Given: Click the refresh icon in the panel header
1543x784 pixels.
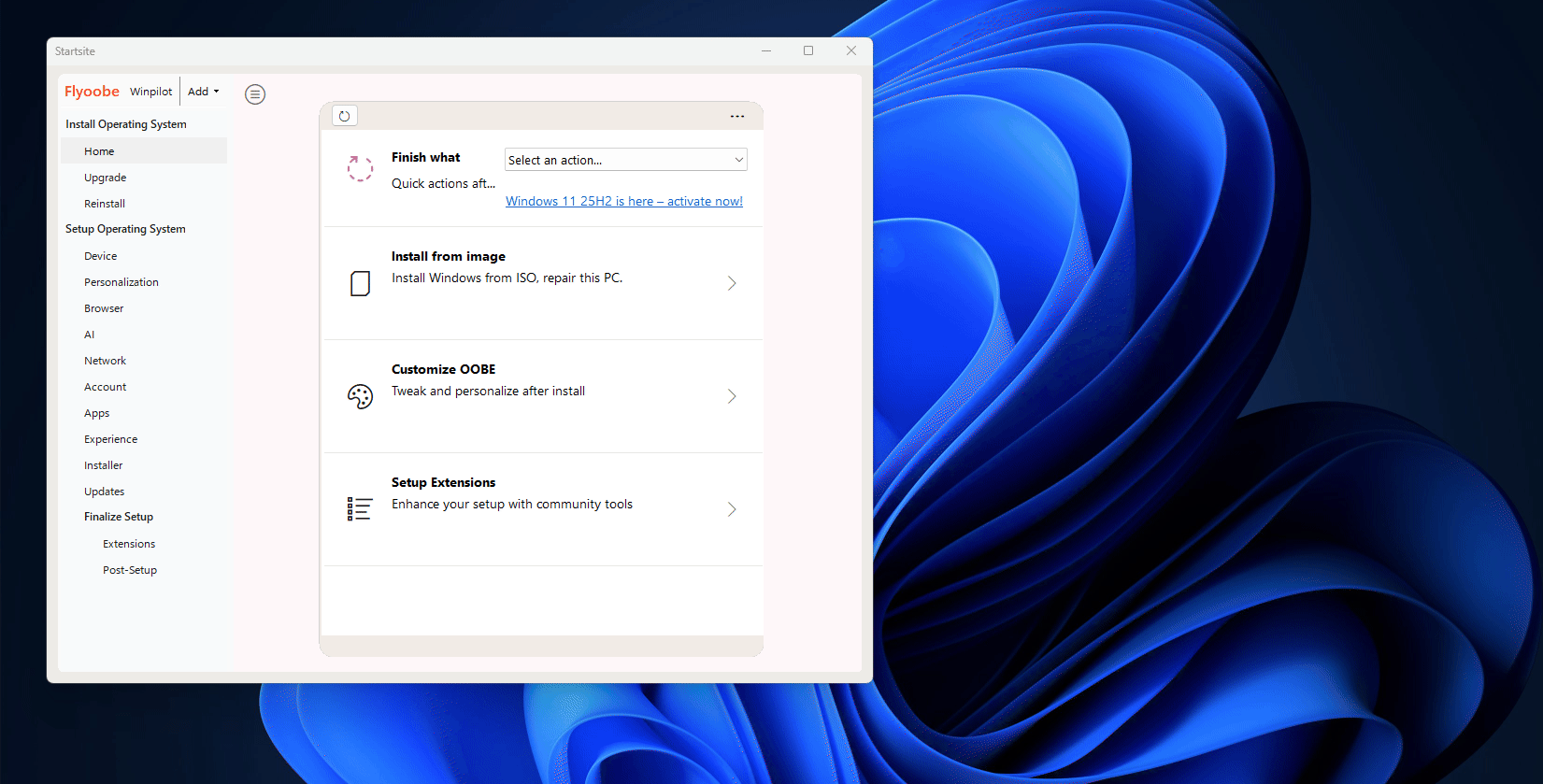Looking at the screenshot, I should [345, 116].
